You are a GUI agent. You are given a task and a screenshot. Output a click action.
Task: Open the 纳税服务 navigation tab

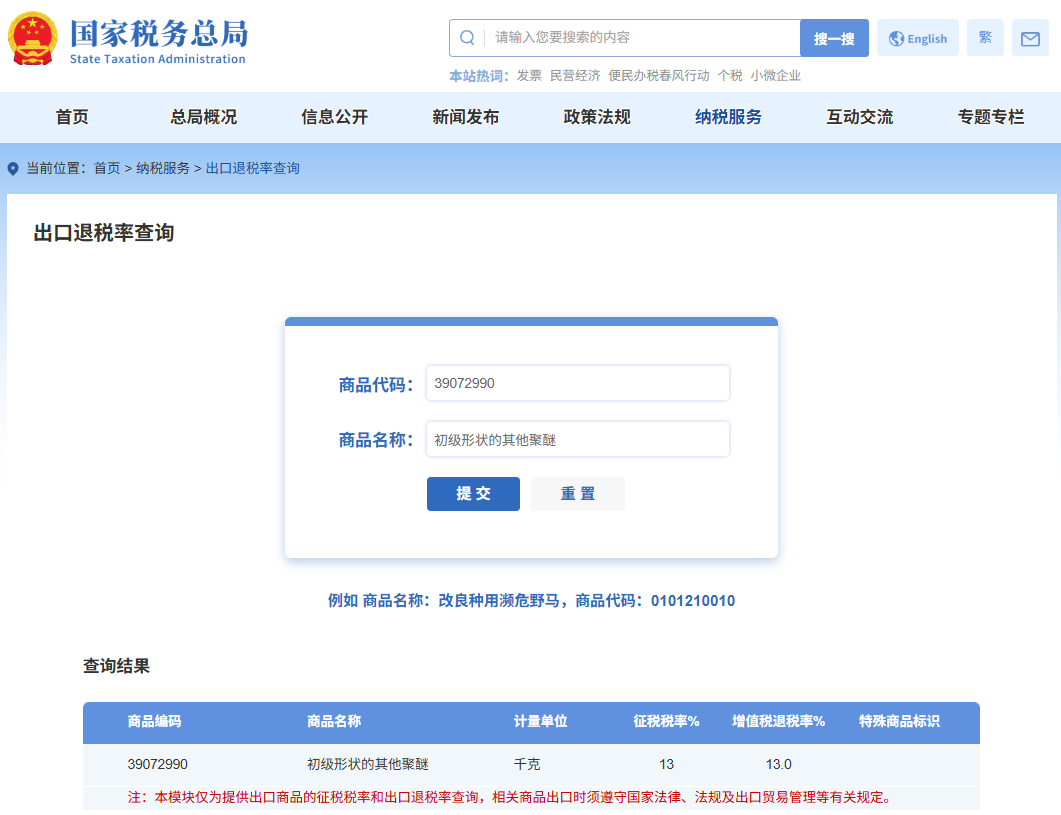tap(728, 117)
